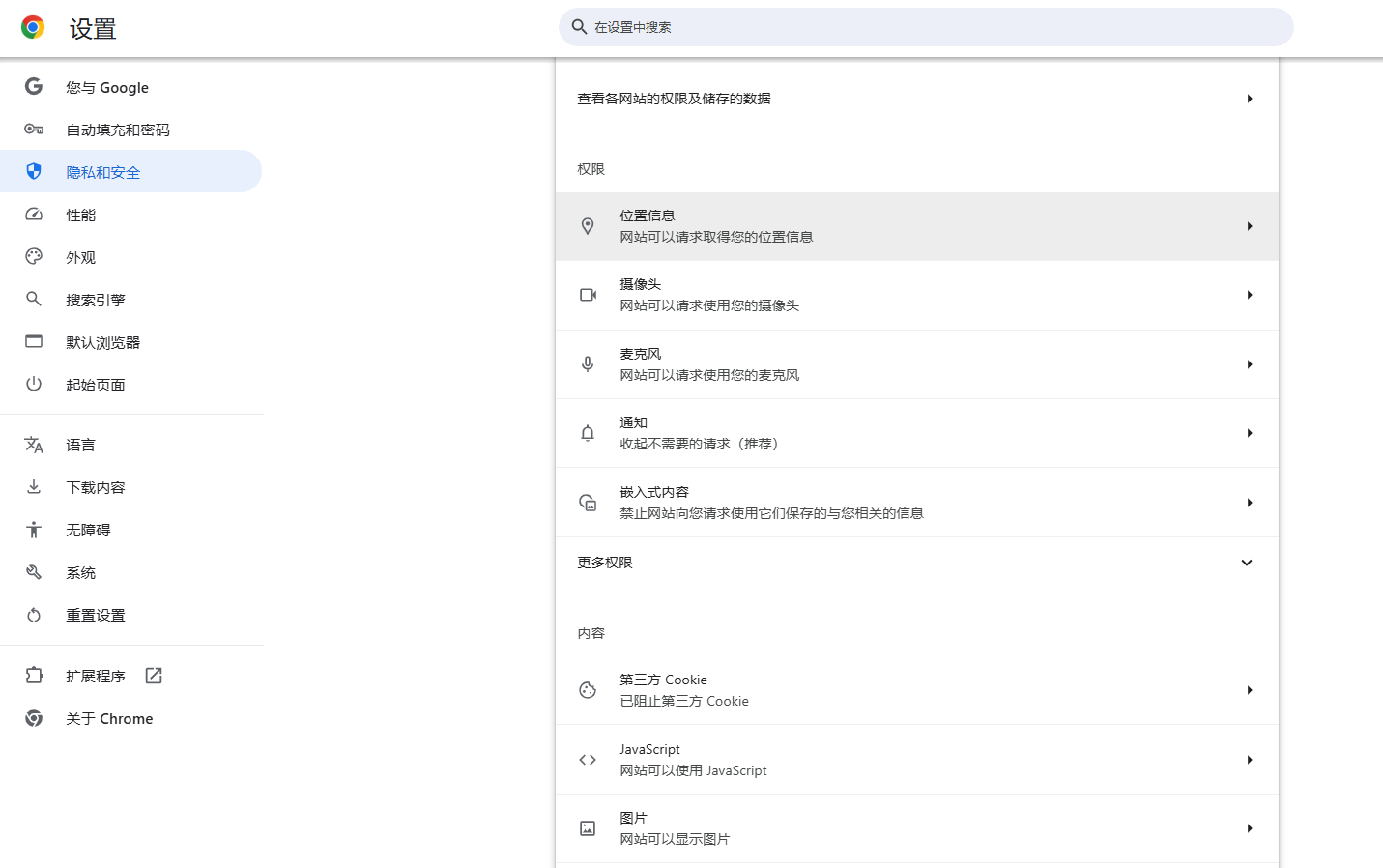Open 语言 settings
Image resolution: width=1383 pixels, height=868 pixels.
(x=130, y=445)
